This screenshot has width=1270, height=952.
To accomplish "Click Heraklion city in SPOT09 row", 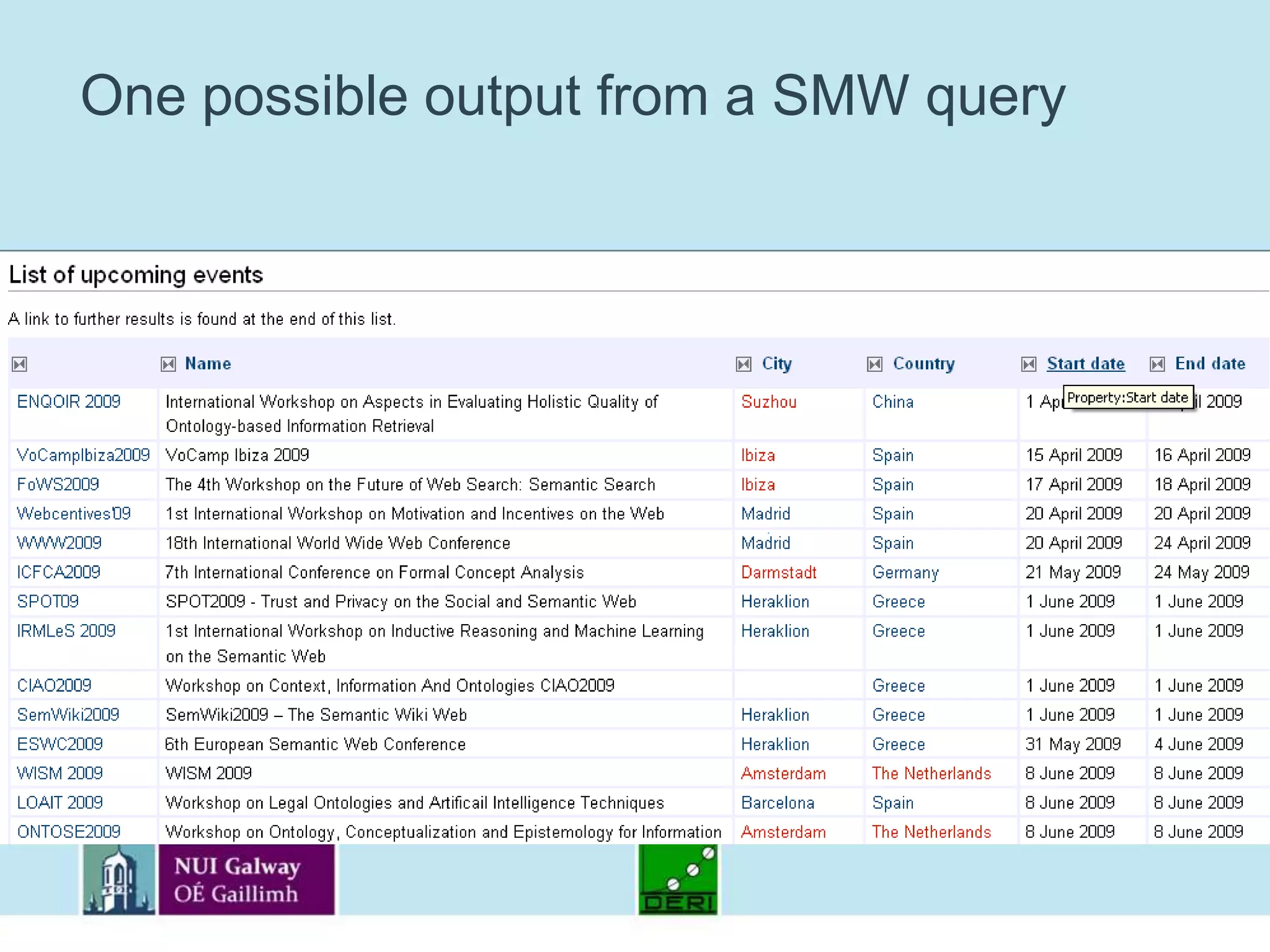I will (775, 601).
